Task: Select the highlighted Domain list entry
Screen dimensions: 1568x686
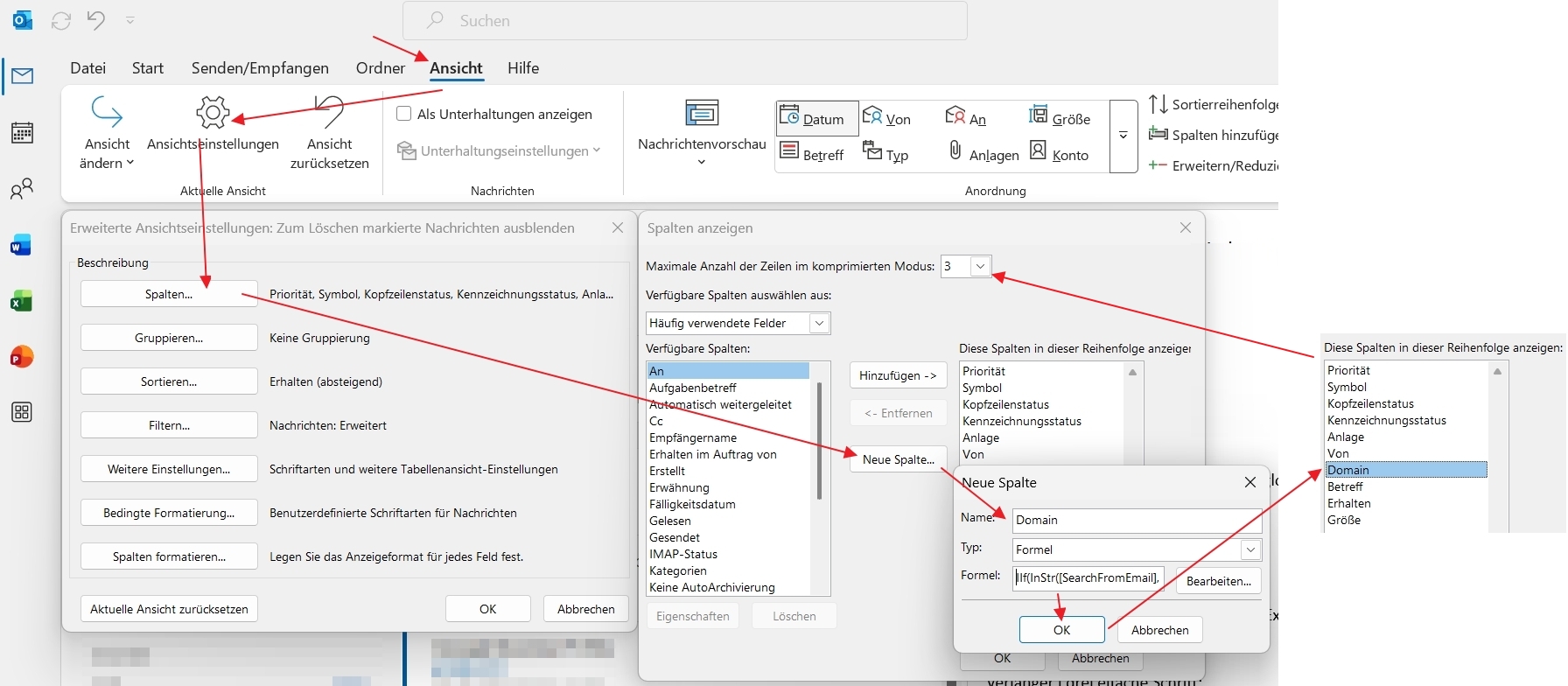Action: pos(1406,470)
